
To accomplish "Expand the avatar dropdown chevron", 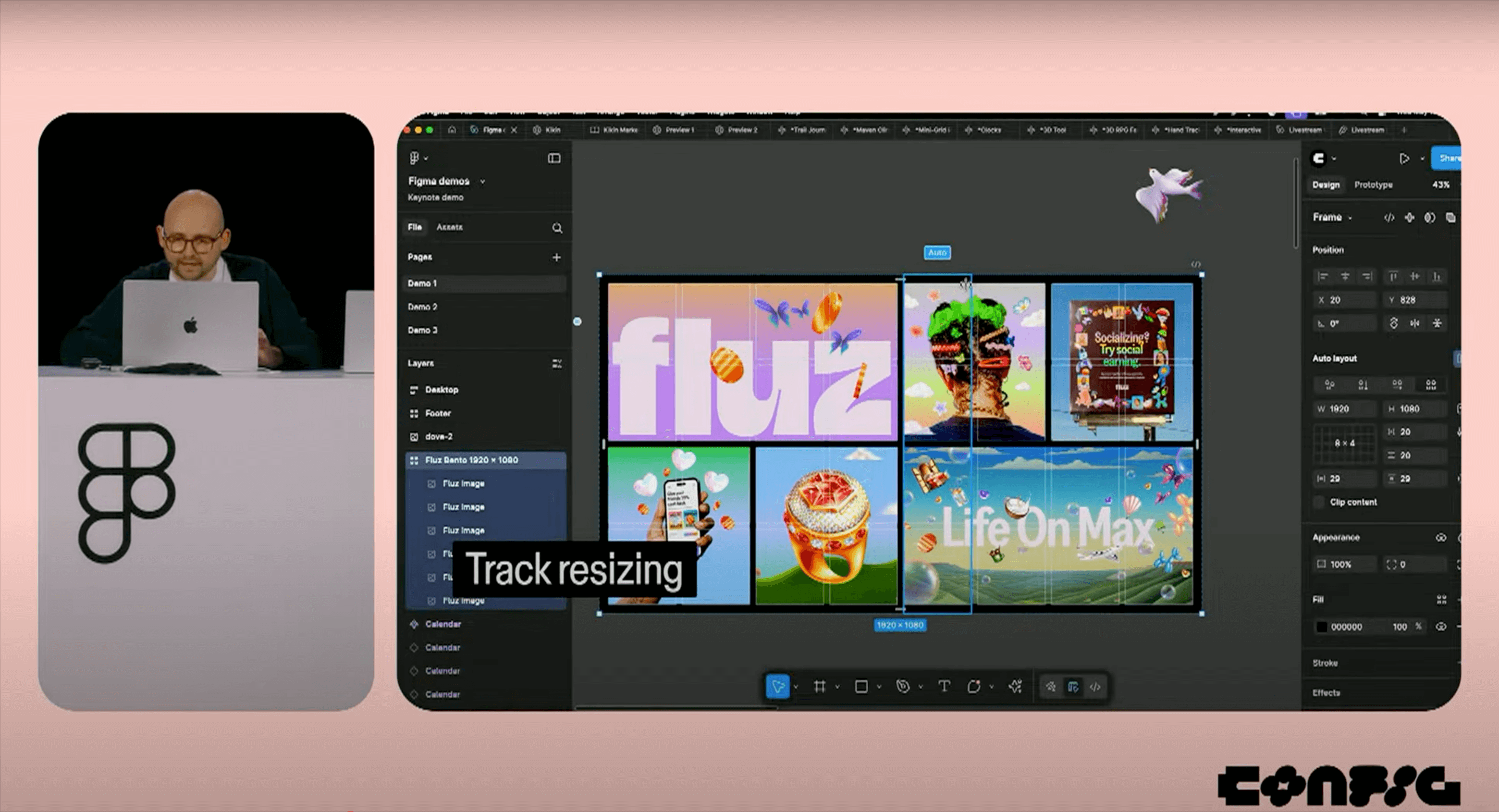I will tap(1334, 158).
